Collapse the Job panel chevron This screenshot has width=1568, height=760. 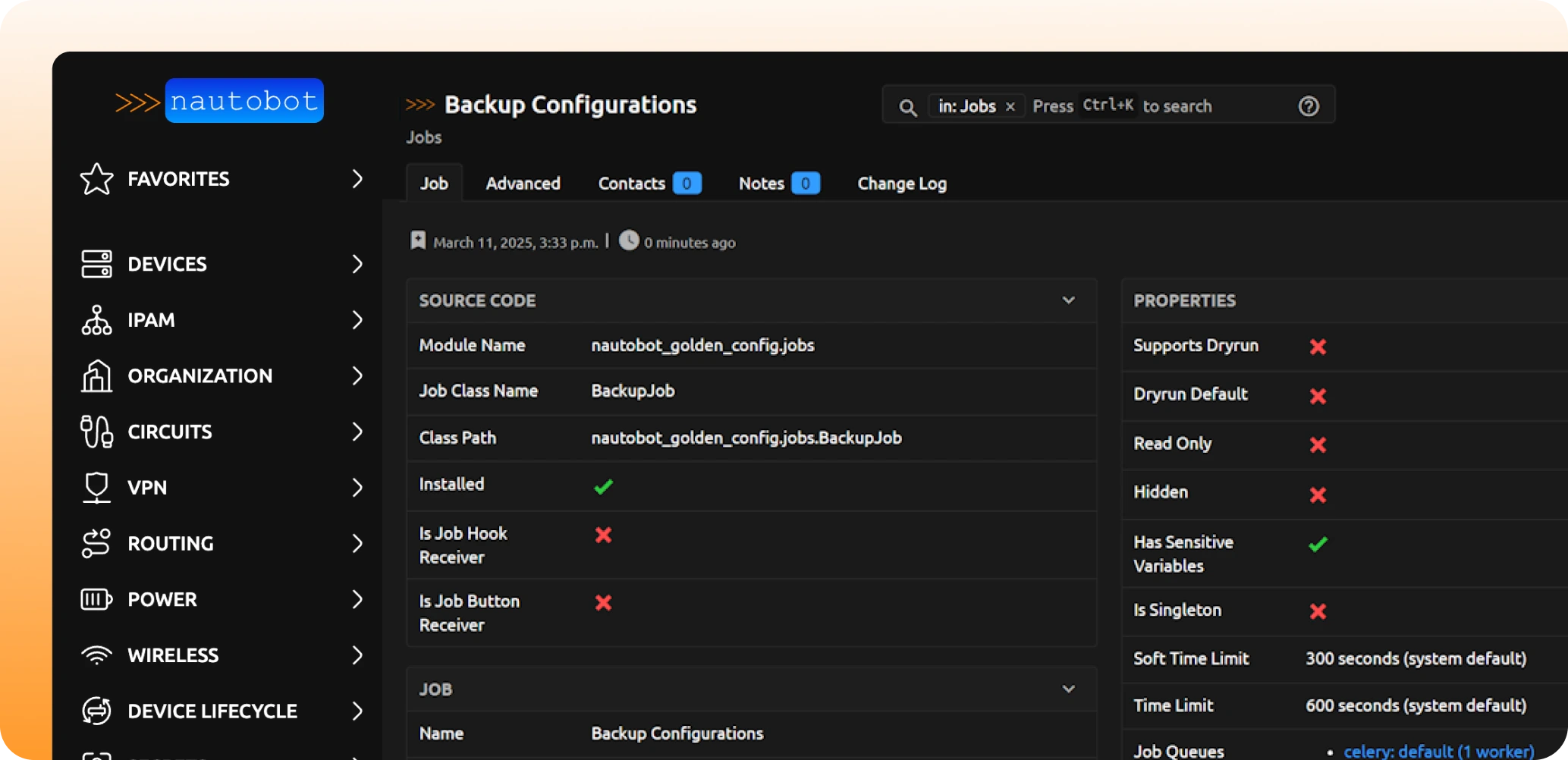1068,689
